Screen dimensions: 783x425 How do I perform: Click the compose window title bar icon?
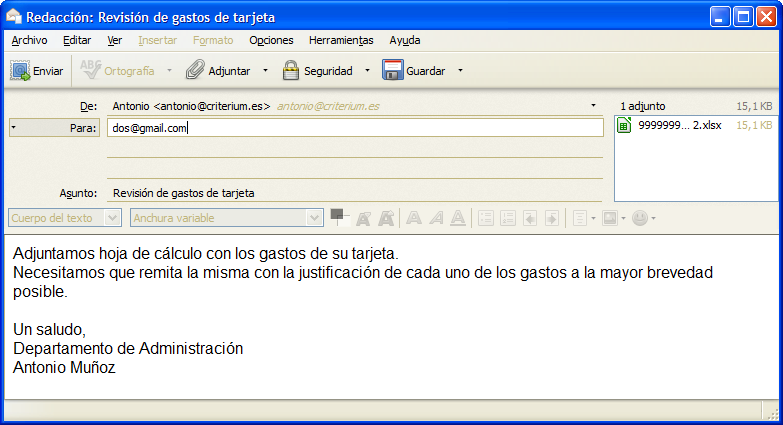coord(13,16)
